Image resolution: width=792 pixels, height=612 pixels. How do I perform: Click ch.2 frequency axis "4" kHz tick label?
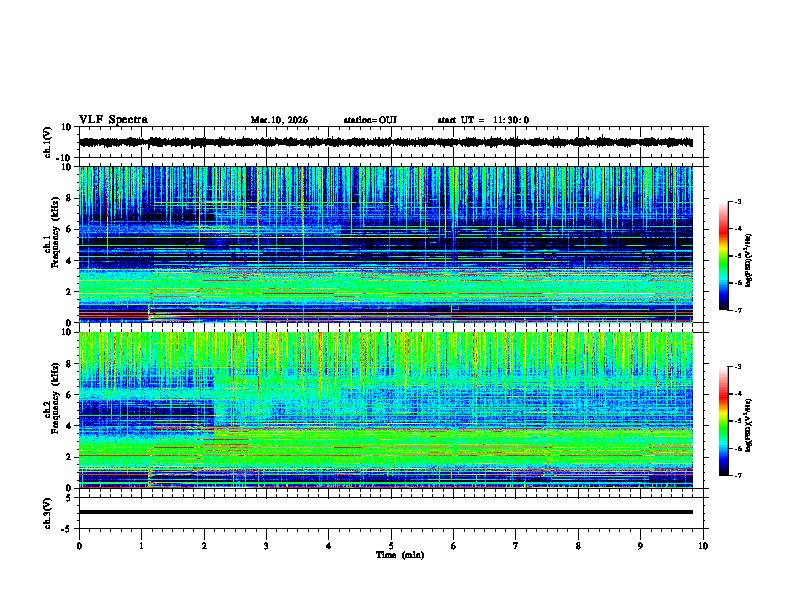[70, 426]
